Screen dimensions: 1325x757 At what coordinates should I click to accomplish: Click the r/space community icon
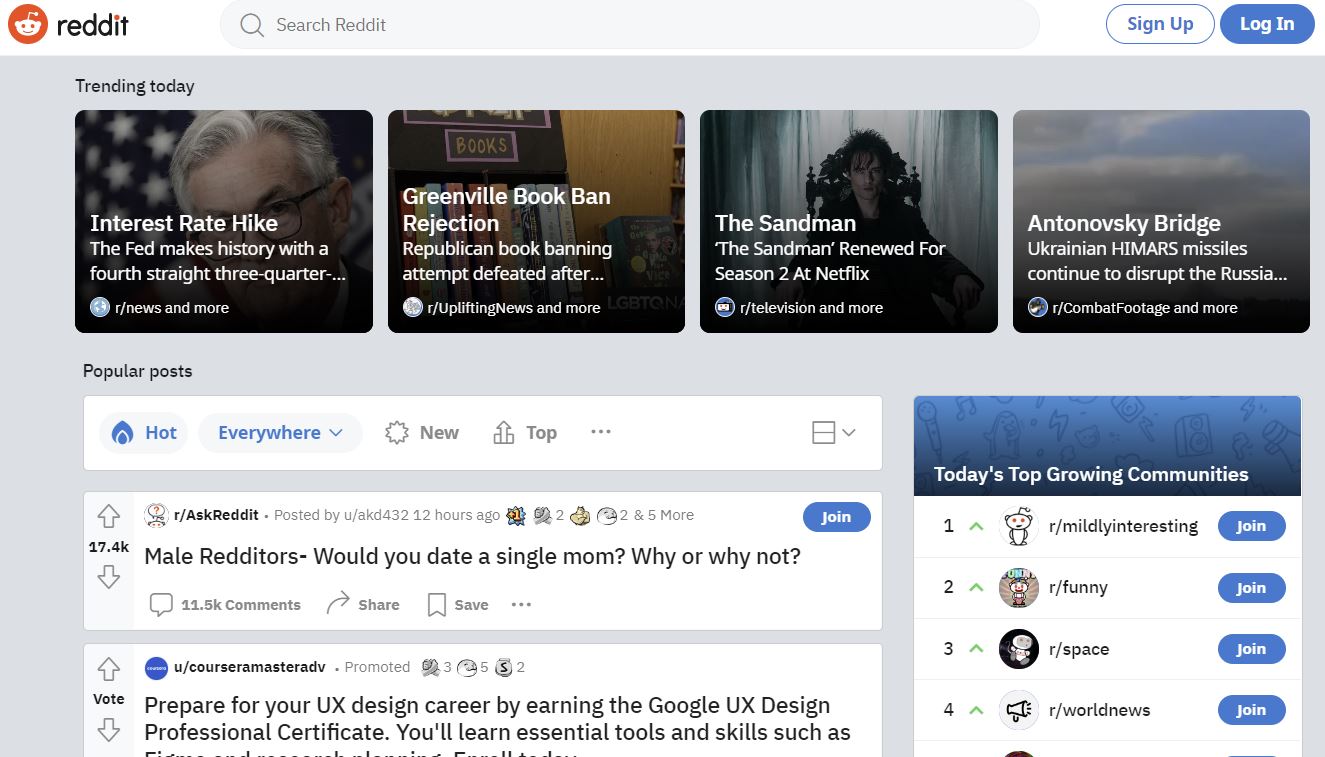pos(1019,649)
